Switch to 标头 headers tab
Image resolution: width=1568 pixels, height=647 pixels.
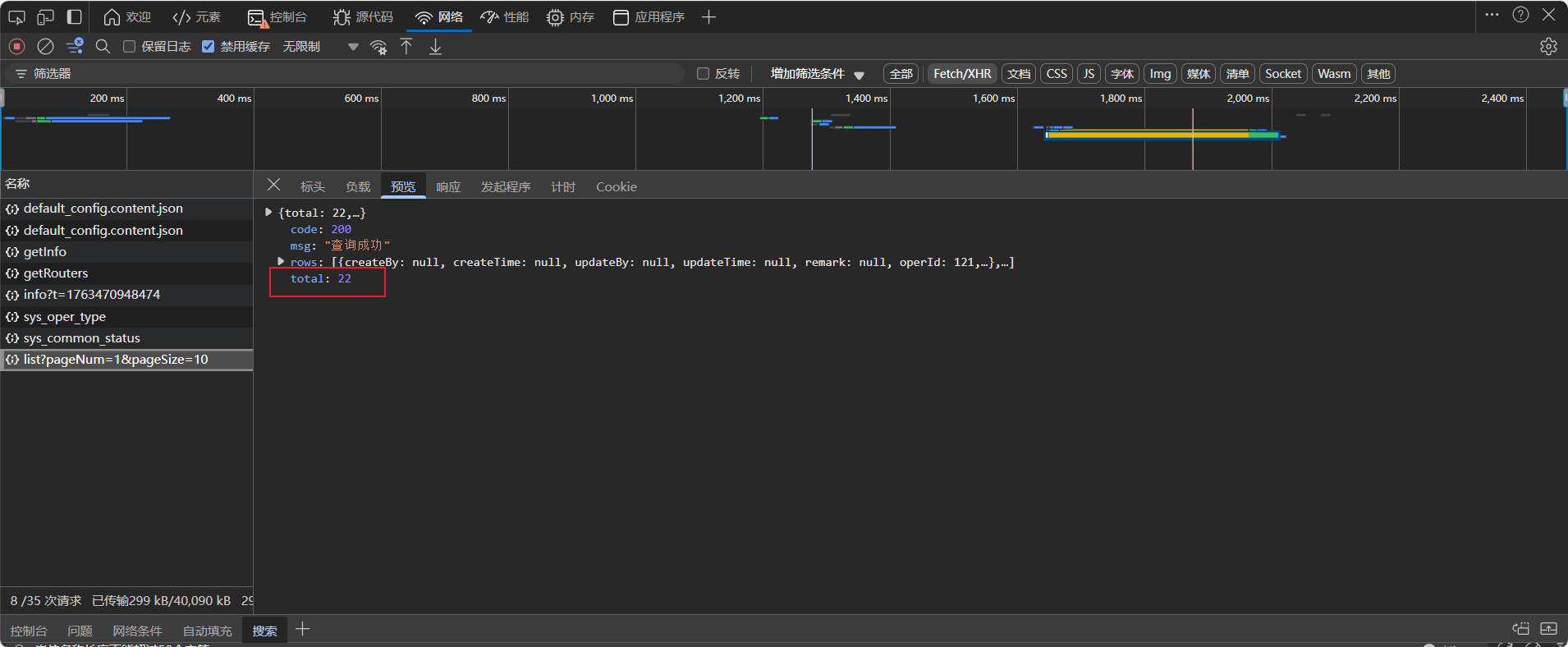coord(313,186)
